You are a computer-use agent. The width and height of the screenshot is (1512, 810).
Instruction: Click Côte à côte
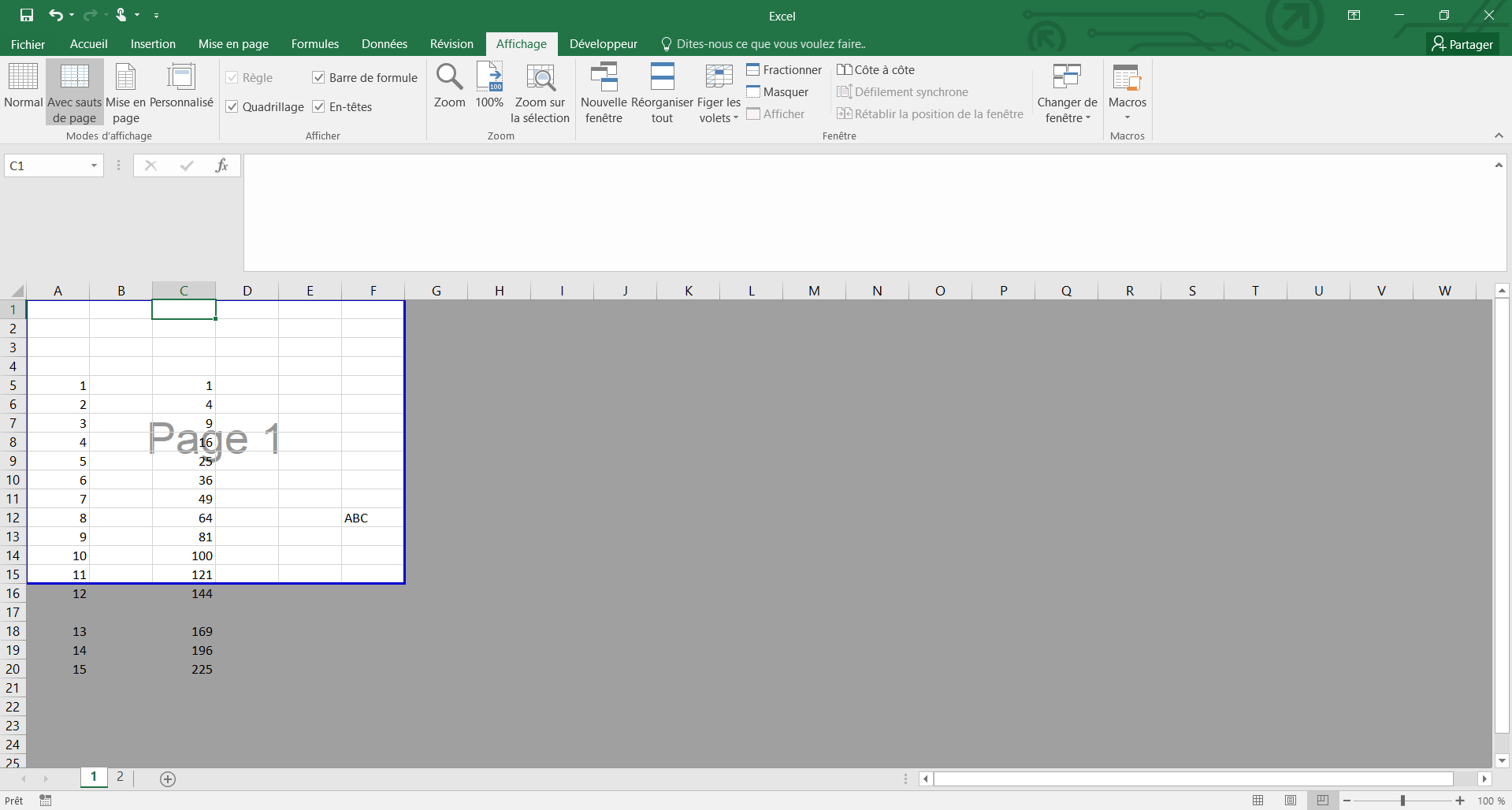875,70
